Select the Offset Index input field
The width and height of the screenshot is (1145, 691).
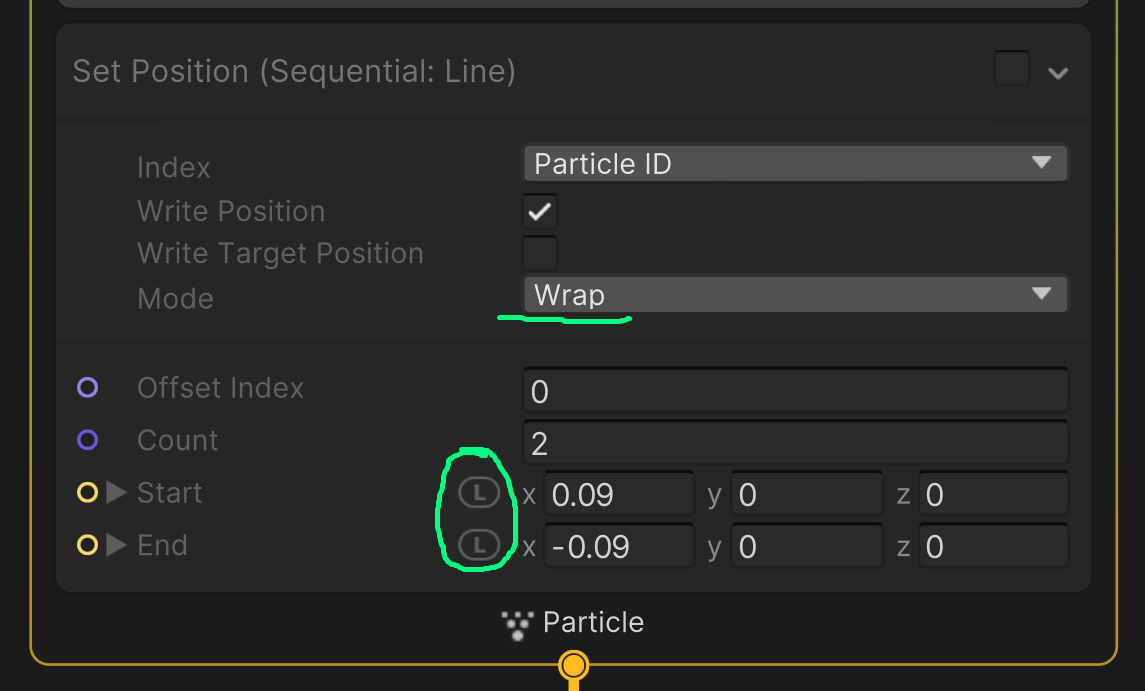(795, 389)
